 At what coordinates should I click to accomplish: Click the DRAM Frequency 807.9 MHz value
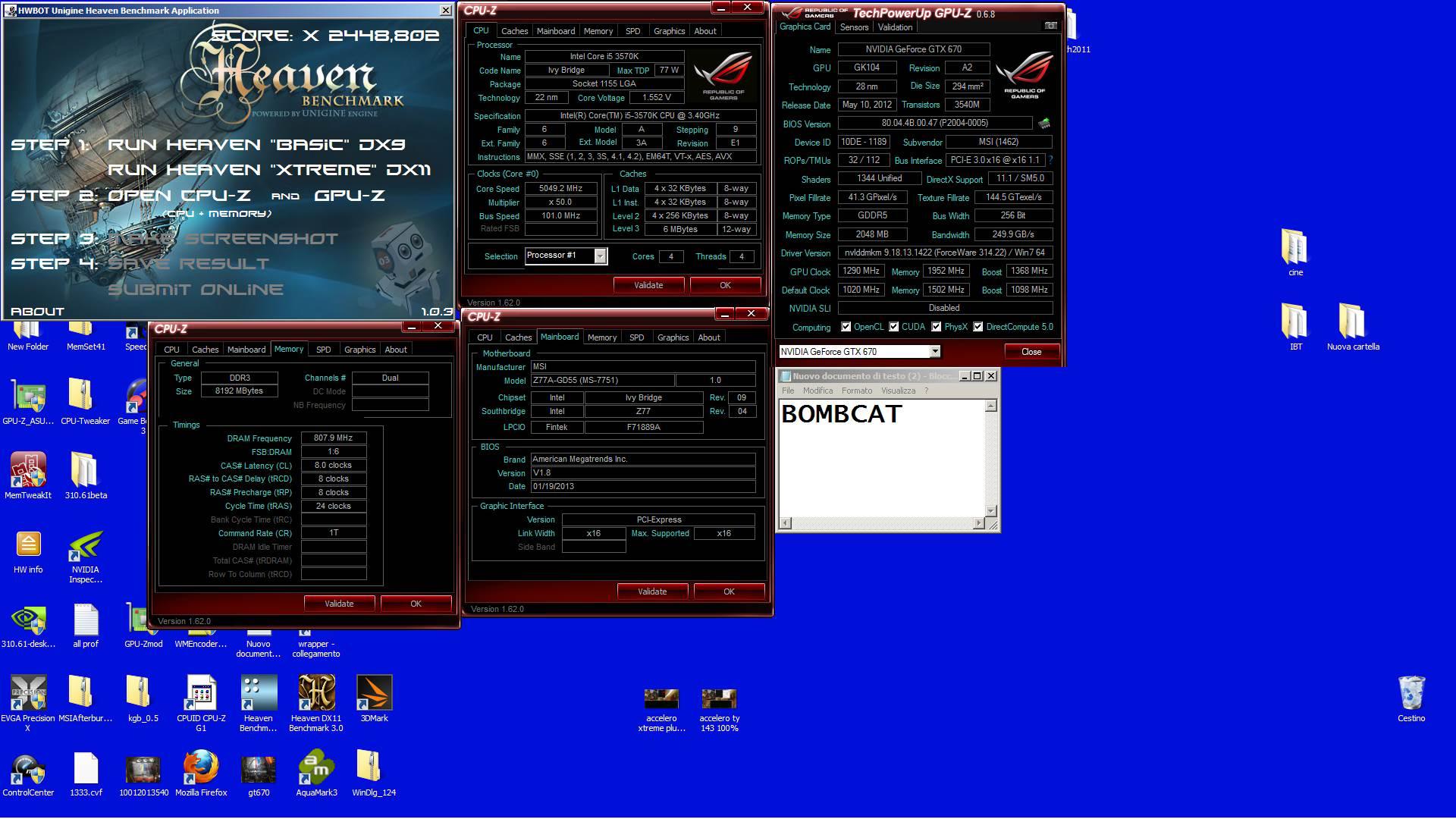[334, 438]
